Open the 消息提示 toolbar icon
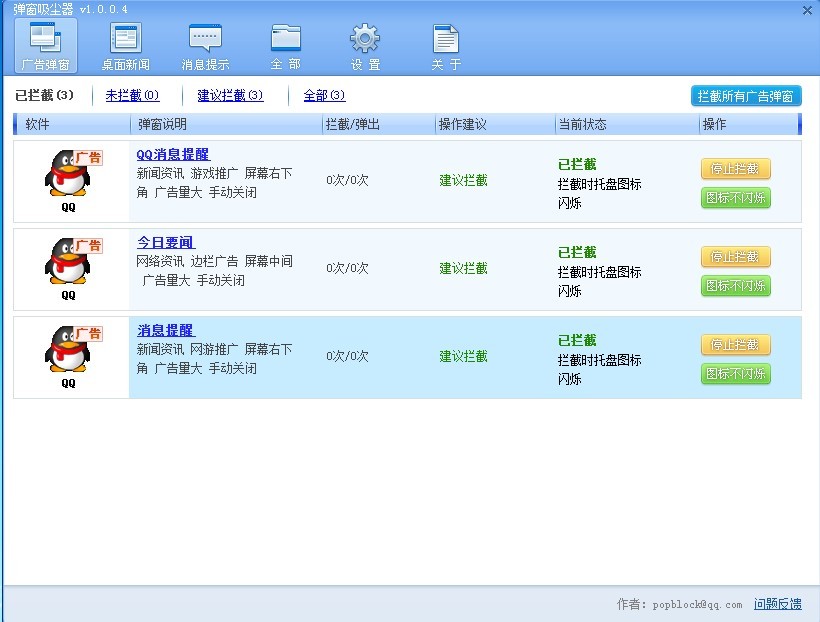 (x=205, y=46)
